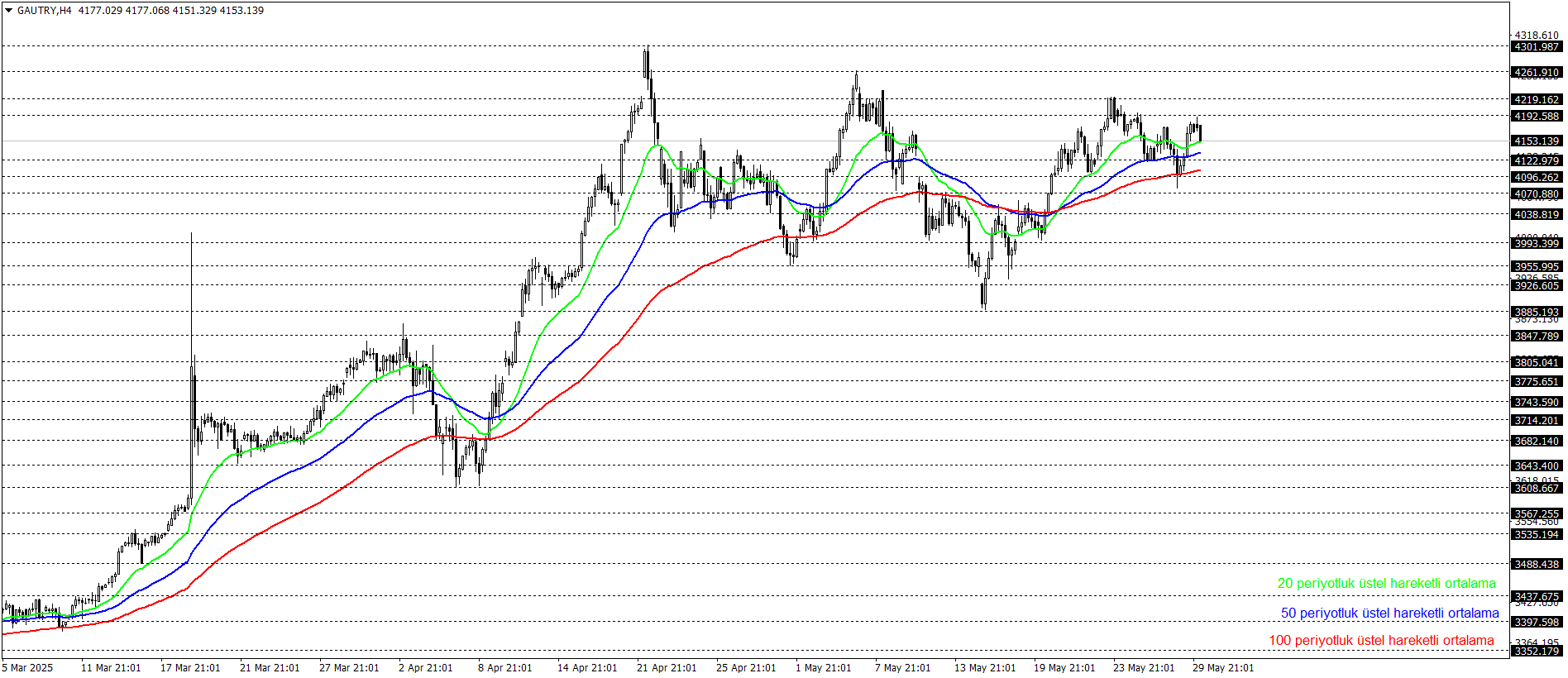Click the 3885.193 price level label
The height and width of the screenshot is (678, 1568).
point(1537,313)
